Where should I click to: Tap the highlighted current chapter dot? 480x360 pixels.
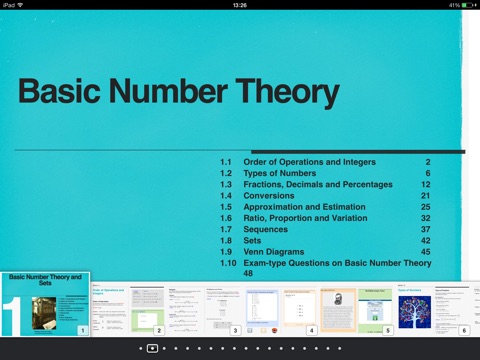tap(152, 348)
